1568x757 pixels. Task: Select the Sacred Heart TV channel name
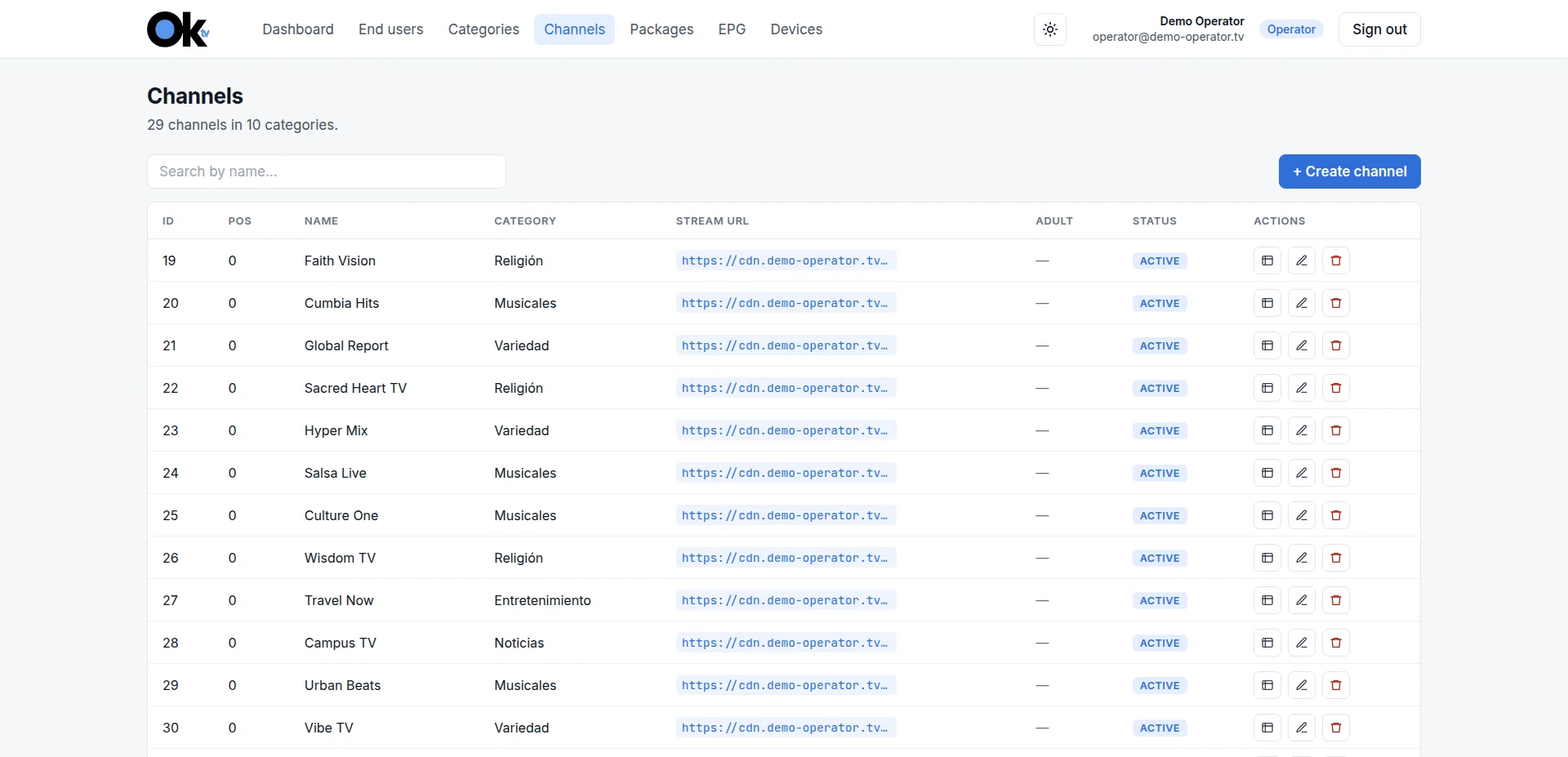(355, 388)
